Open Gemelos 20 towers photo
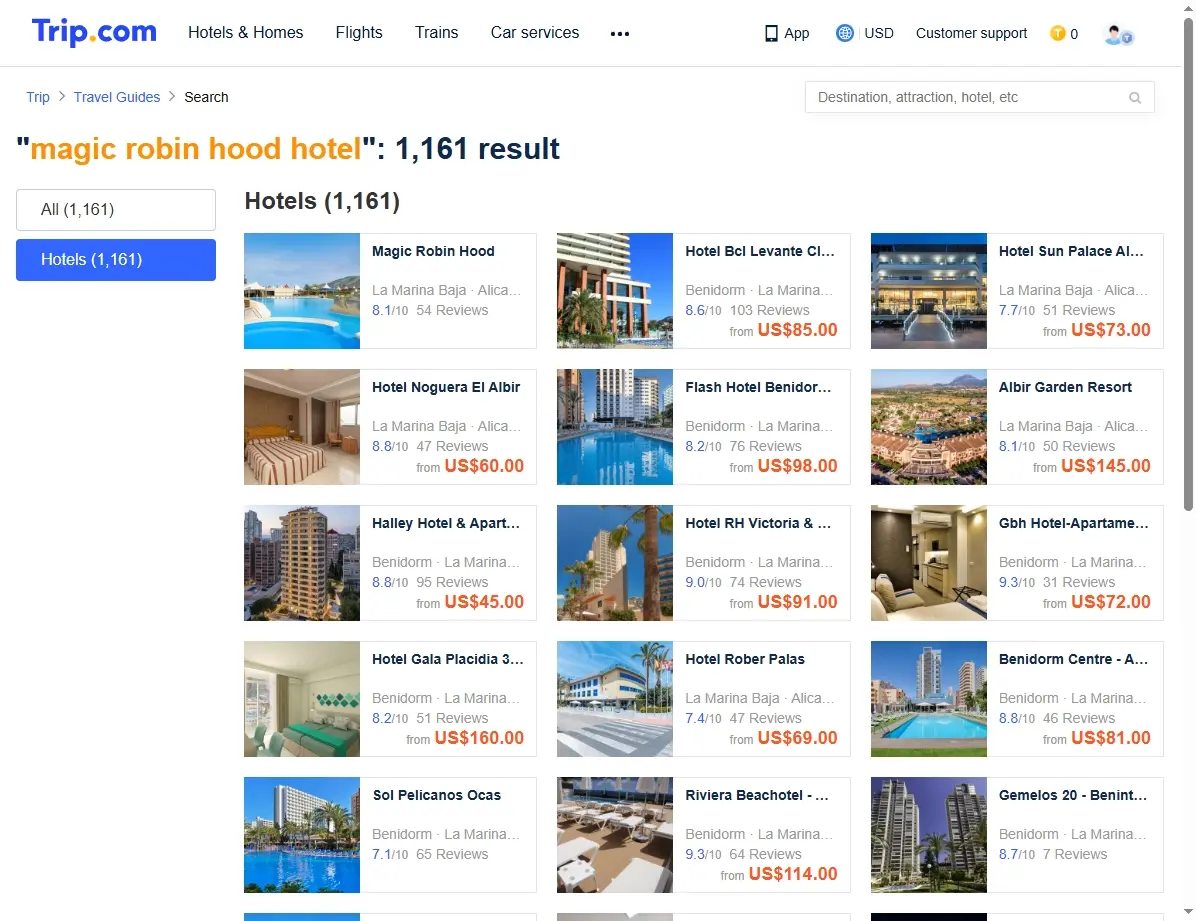Image resolution: width=1196 pixels, height=921 pixels. (x=928, y=834)
